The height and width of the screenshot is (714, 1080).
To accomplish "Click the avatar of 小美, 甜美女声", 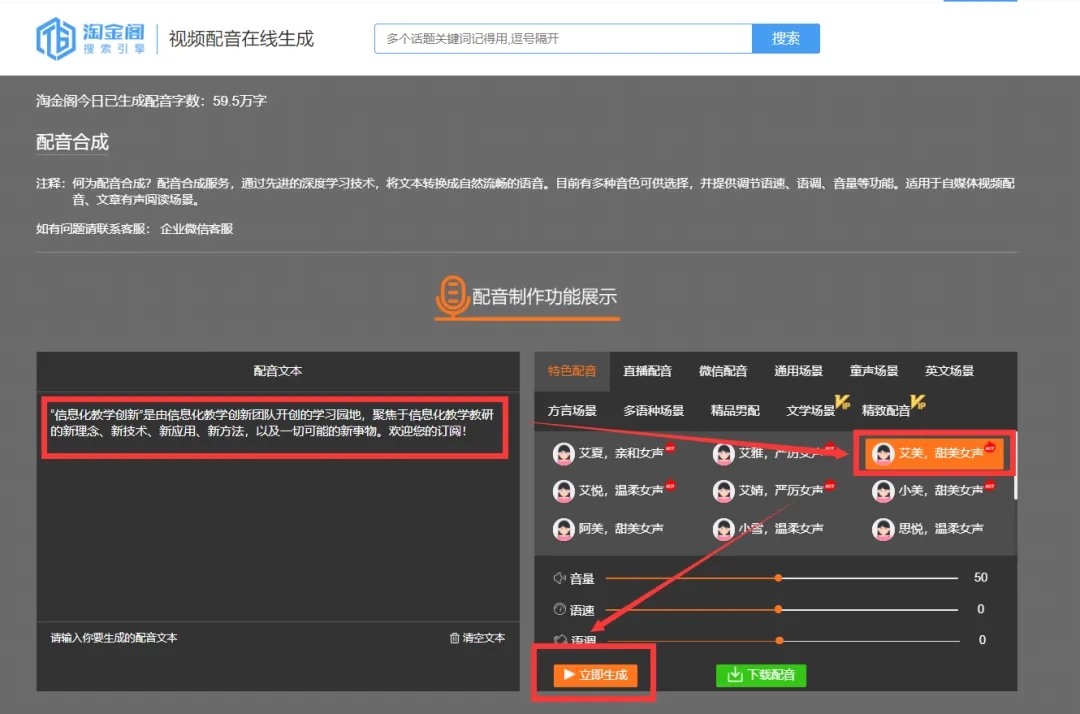I will coord(883,491).
